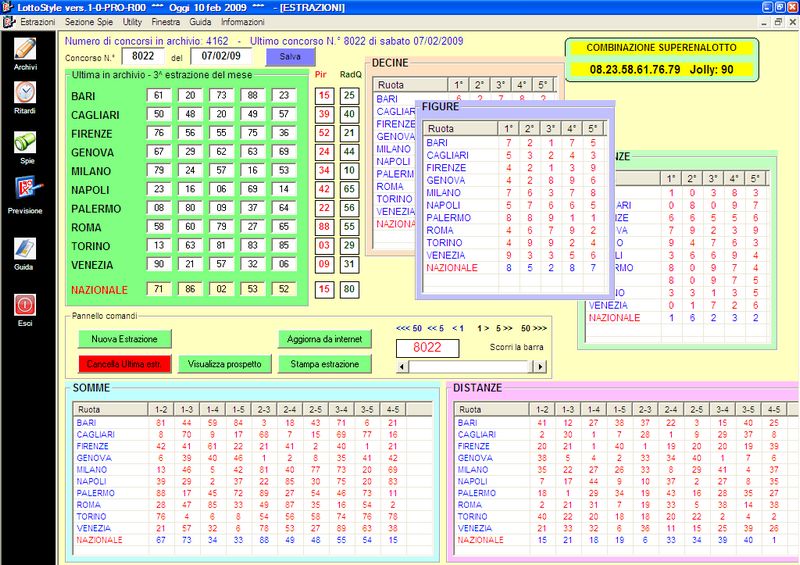Viewport: 800px width, 565px height.
Task: Click ROMA Pir value 88
Action: click(324, 227)
